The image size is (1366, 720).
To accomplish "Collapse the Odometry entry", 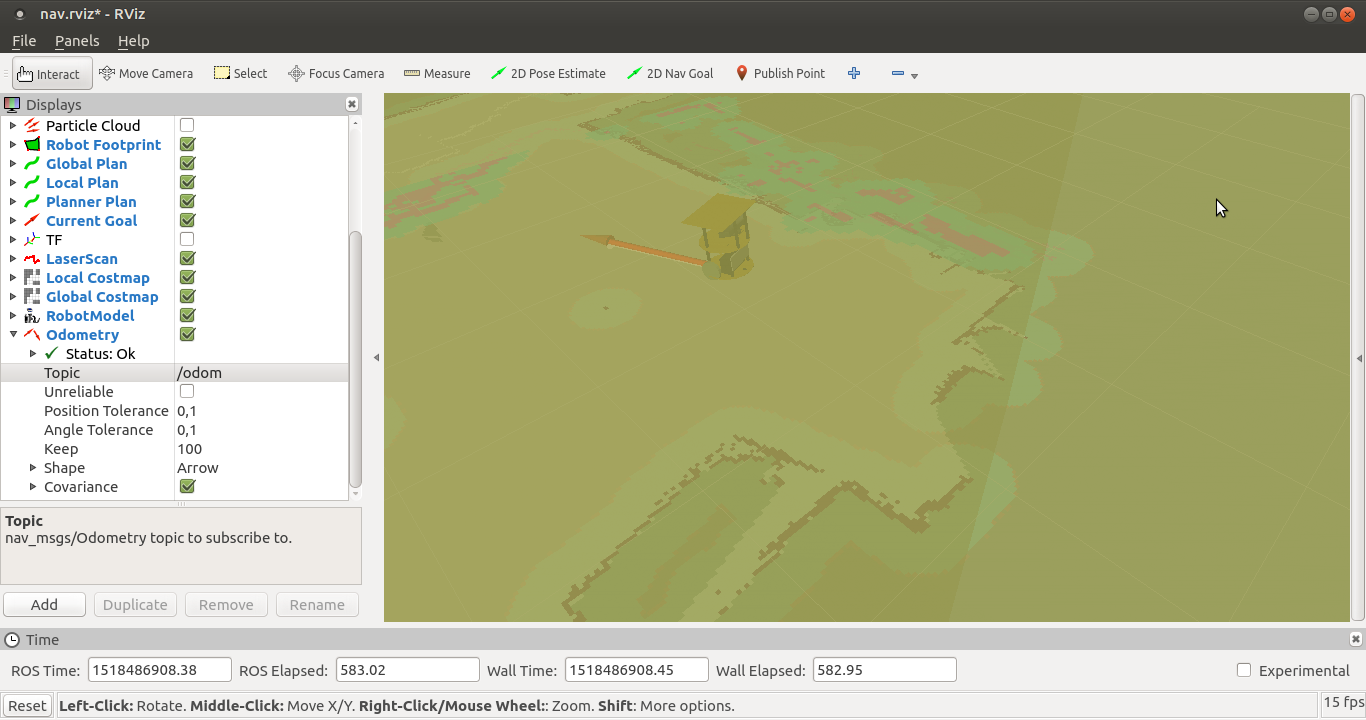I will click(13, 334).
